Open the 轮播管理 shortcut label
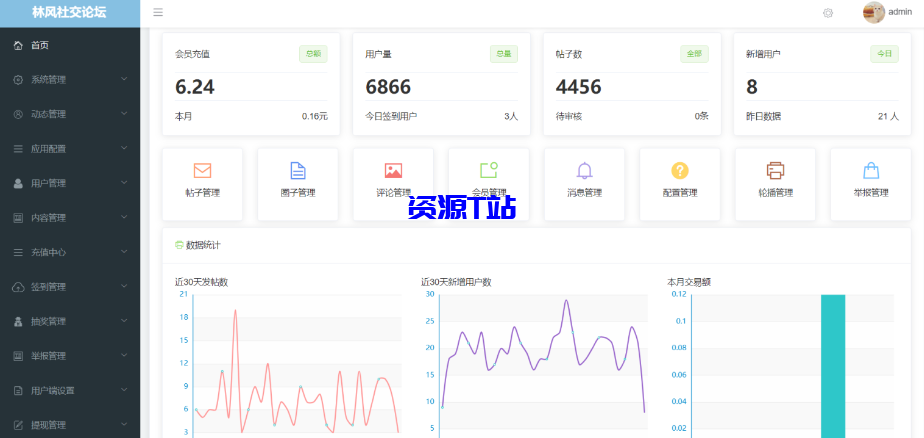 [776, 193]
